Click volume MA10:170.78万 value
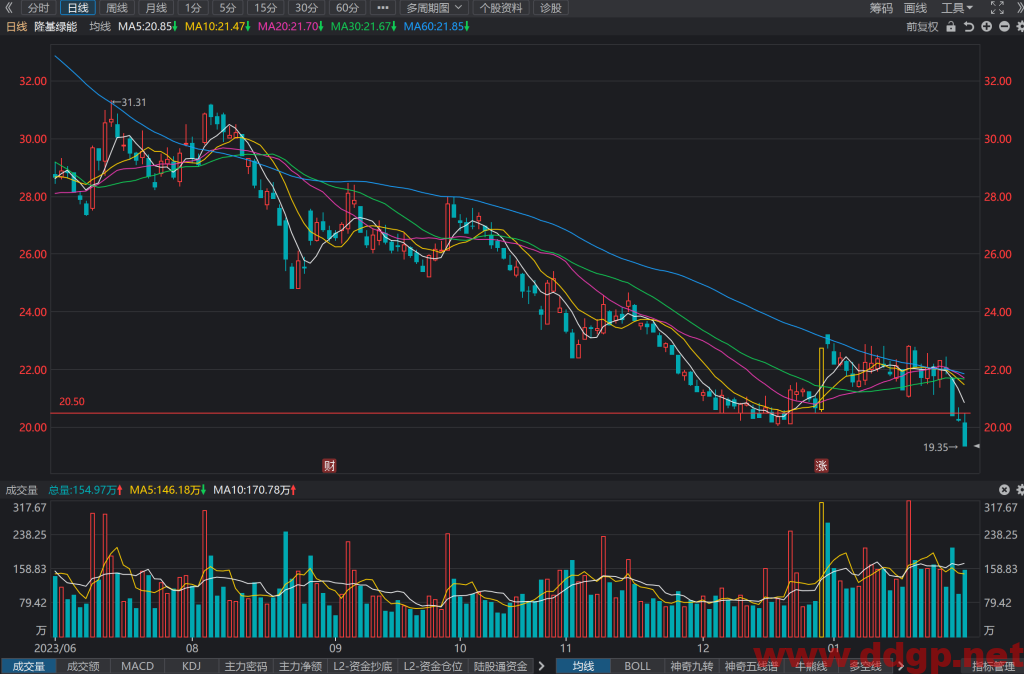The height and width of the screenshot is (674, 1024). click(x=255, y=490)
